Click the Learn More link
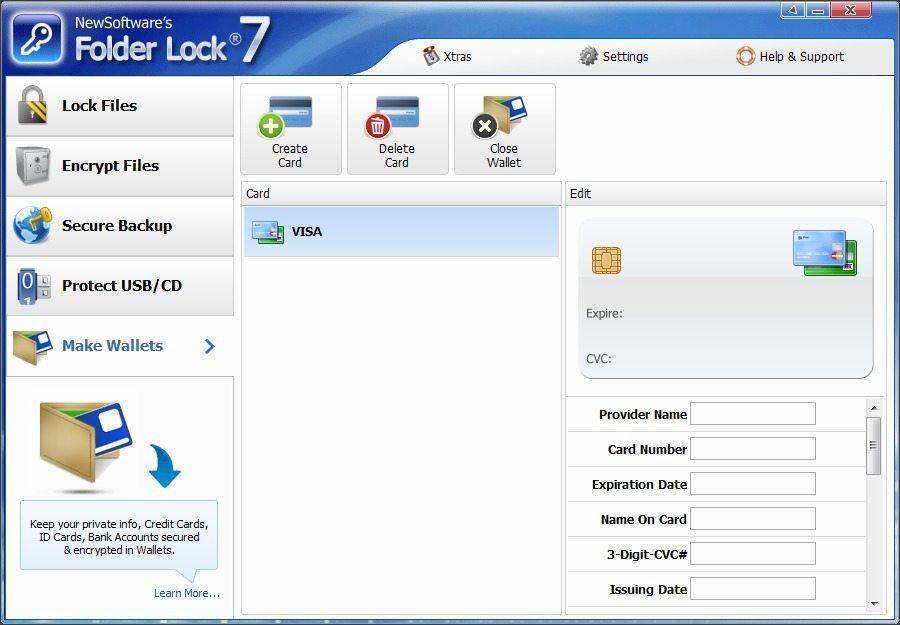 pos(186,593)
